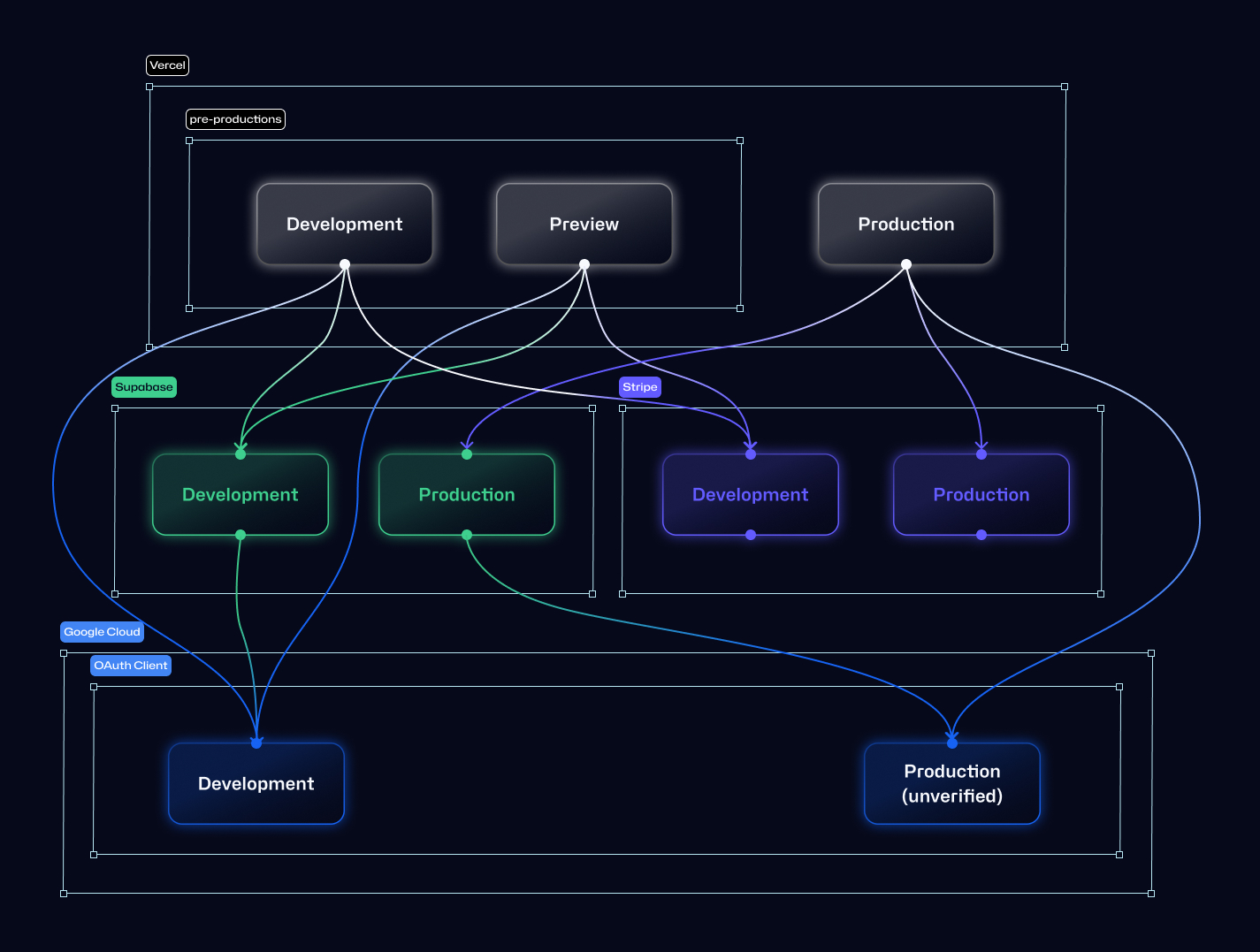Click the anchor dot under Supabase Development

coord(240,534)
